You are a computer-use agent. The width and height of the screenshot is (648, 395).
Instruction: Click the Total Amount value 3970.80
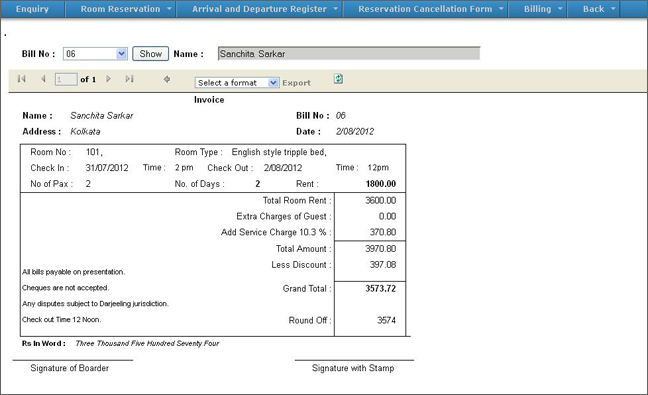[x=380, y=249]
